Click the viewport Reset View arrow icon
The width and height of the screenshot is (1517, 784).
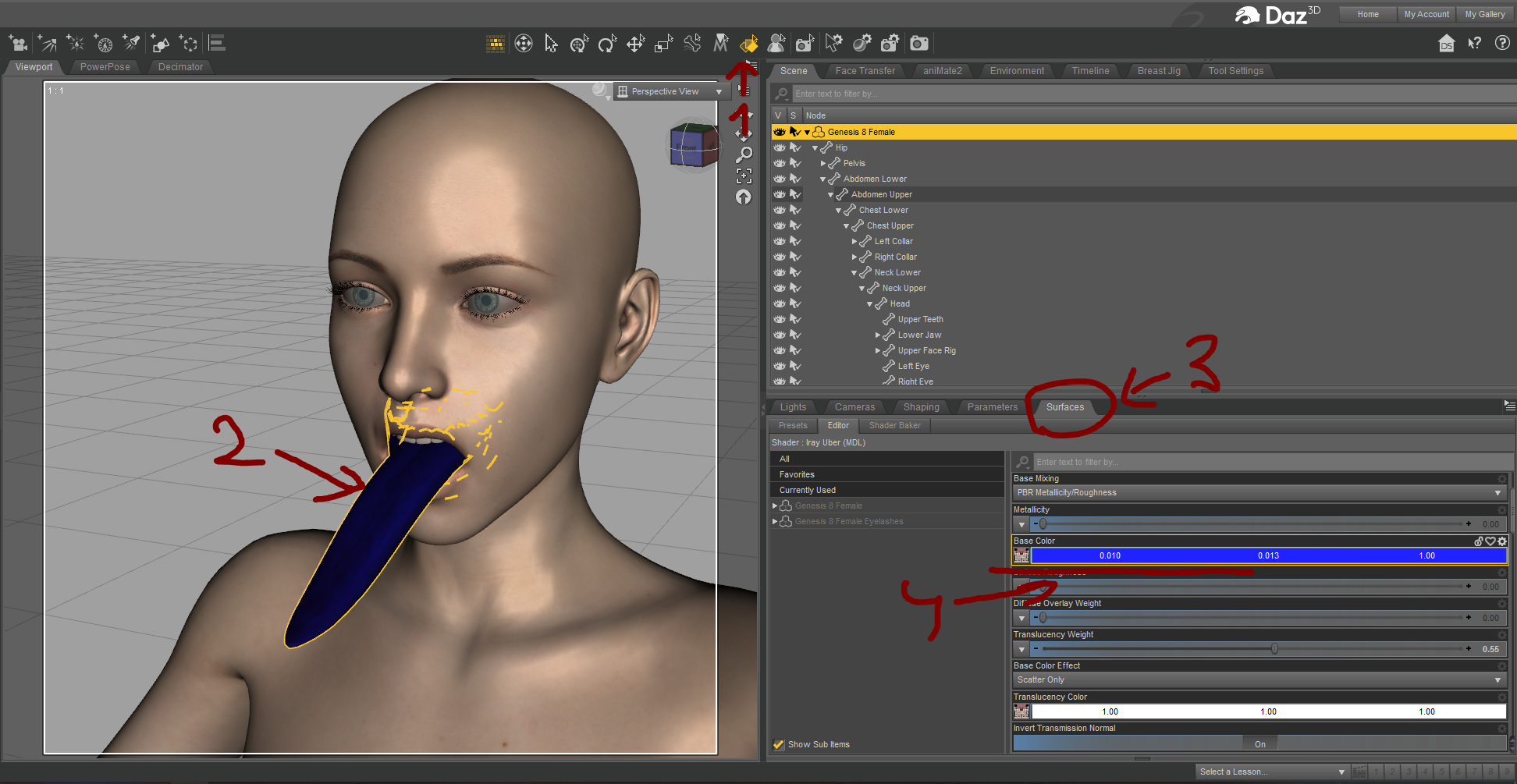pos(744,197)
